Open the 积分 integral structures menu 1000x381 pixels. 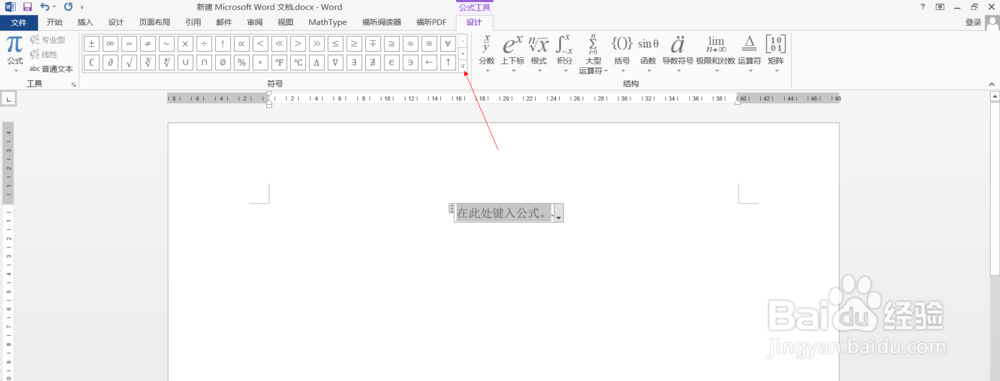pos(564,54)
